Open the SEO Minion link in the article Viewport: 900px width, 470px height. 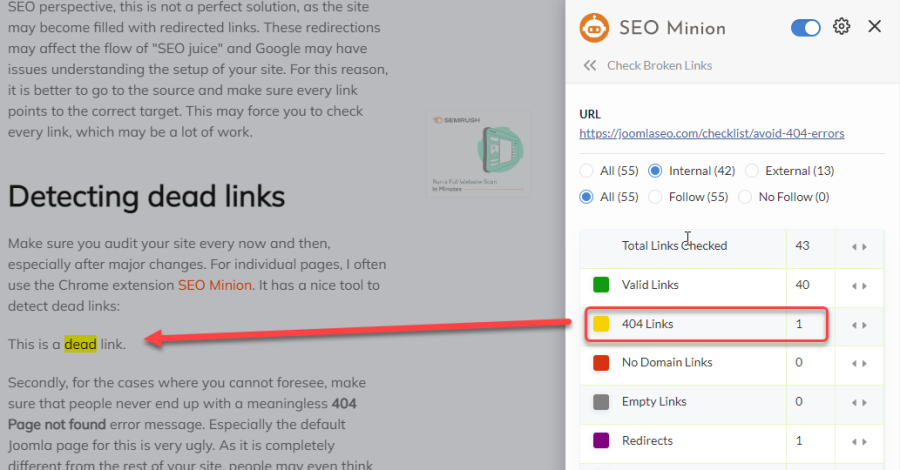tap(215, 285)
